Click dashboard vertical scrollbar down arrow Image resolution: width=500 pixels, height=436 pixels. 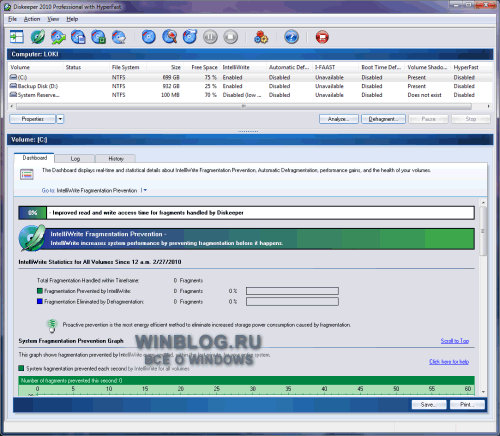click(x=483, y=392)
